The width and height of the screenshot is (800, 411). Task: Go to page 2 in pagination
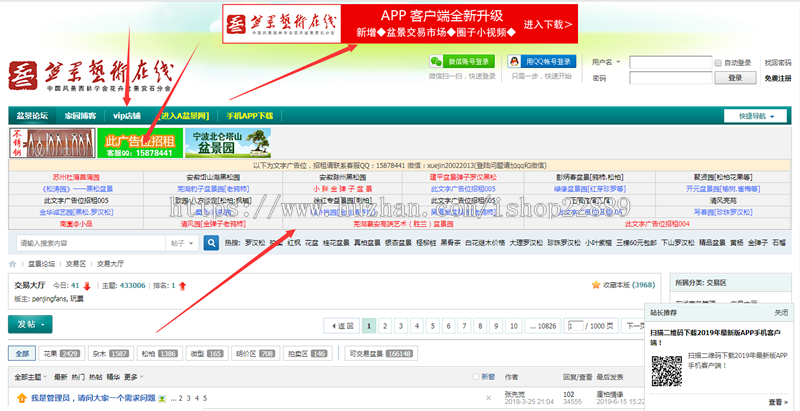pos(385,326)
